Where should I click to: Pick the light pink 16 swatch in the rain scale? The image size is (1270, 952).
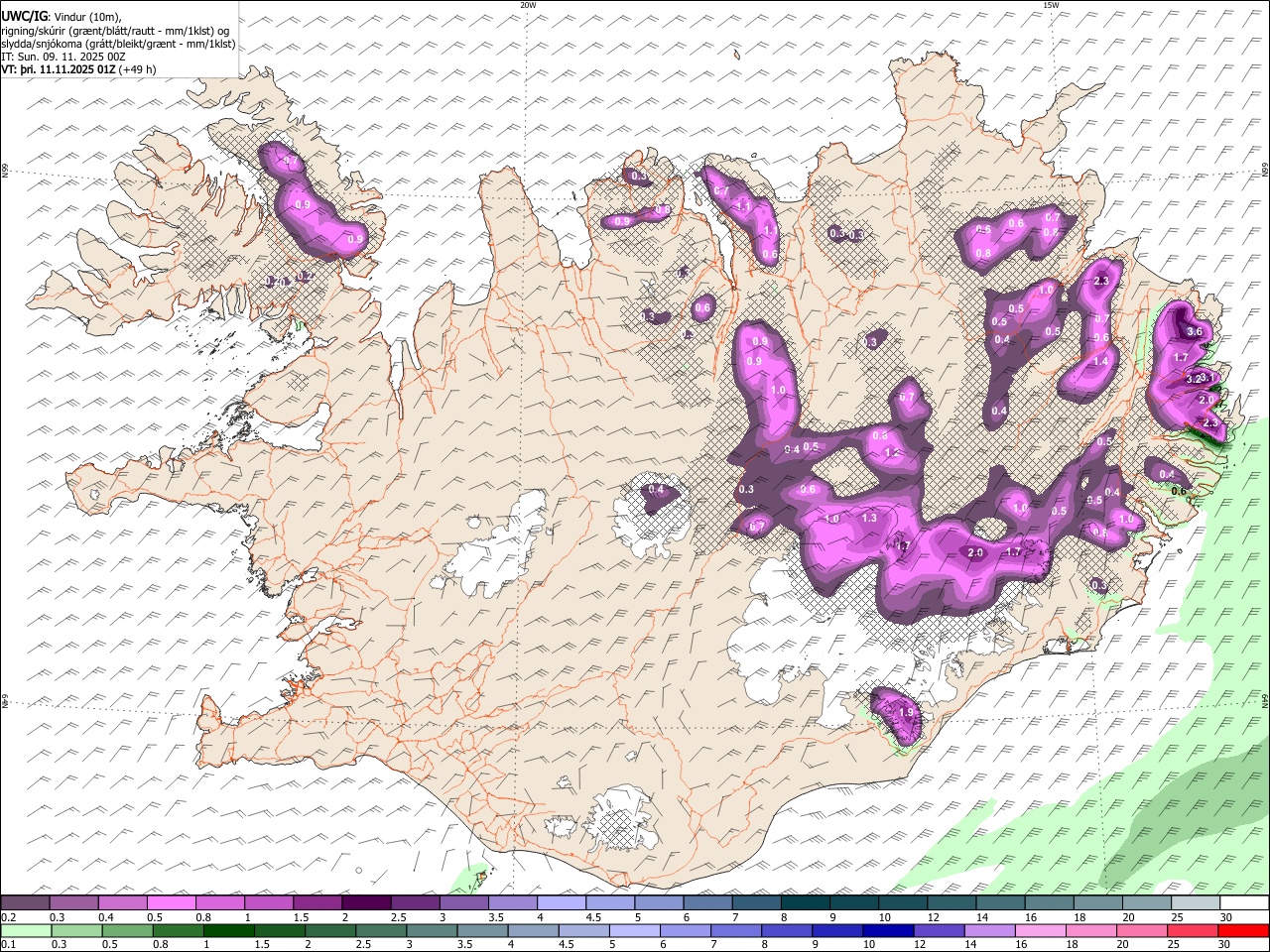(x=1041, y=931)
